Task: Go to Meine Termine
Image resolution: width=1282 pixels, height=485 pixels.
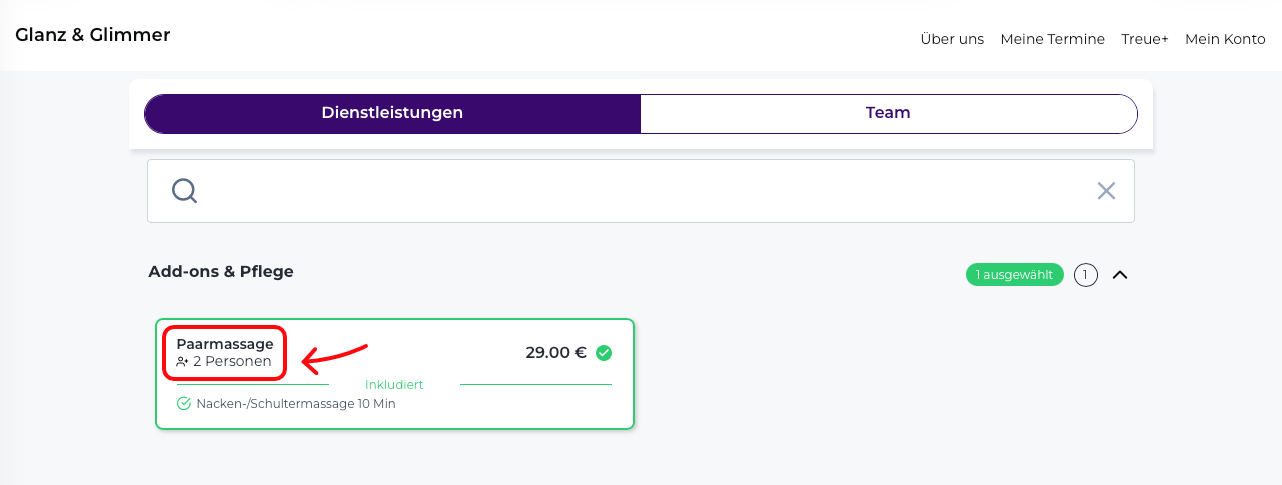Action: (1052, 39)
